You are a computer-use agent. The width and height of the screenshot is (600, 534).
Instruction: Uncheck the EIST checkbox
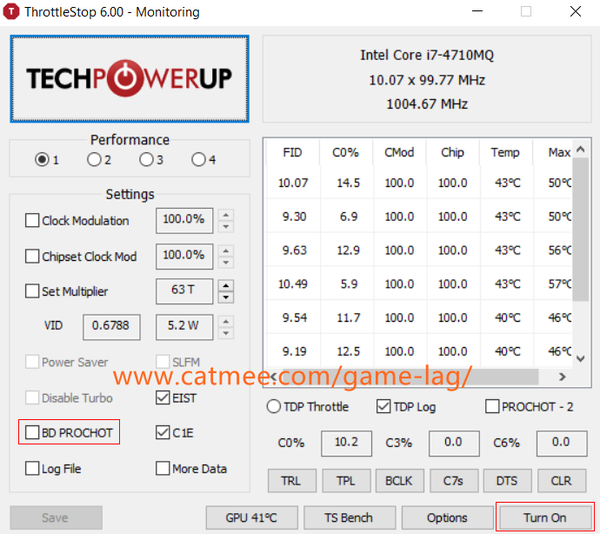tap(163, 397)
